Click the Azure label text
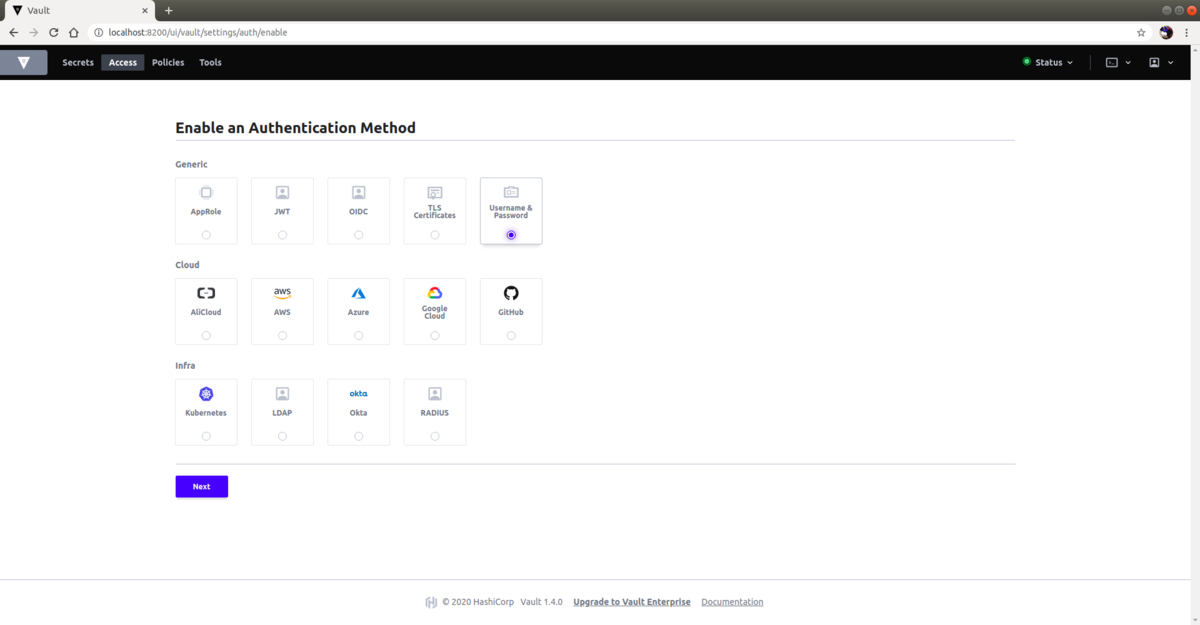The image size is (1200, 625). [358, 312]
